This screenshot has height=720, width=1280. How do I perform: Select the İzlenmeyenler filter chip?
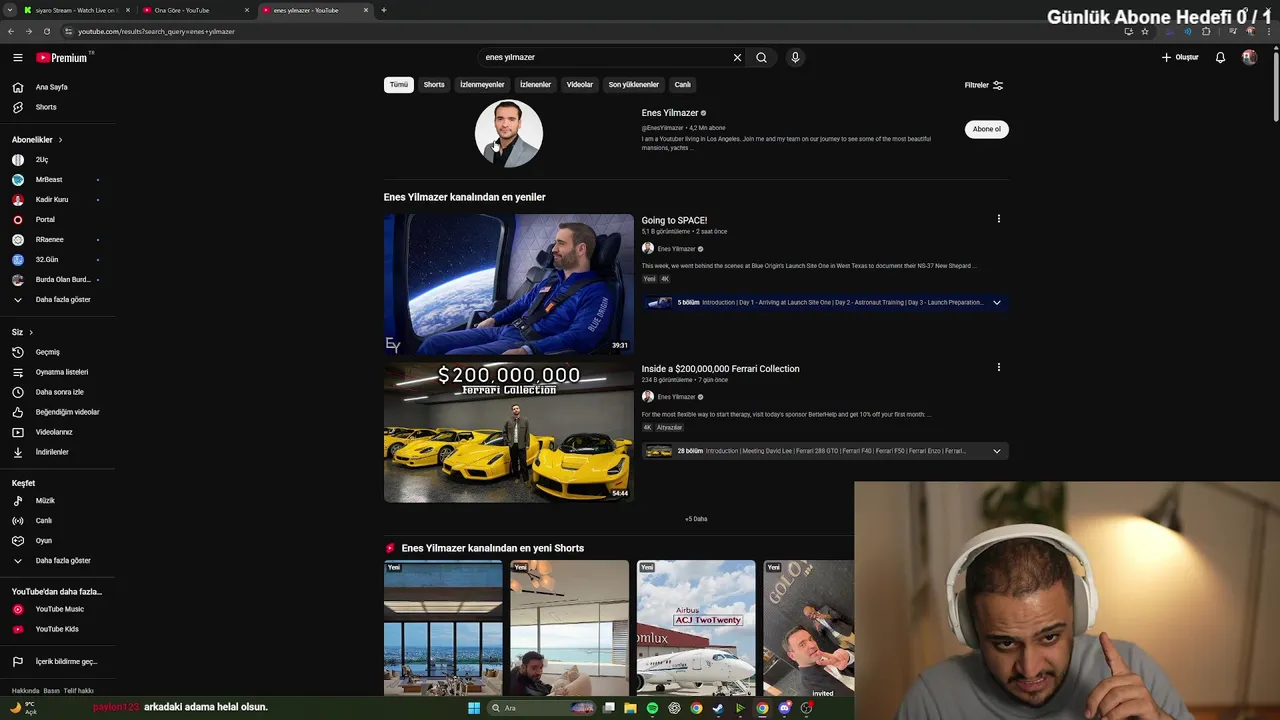[x=482, y=85]
